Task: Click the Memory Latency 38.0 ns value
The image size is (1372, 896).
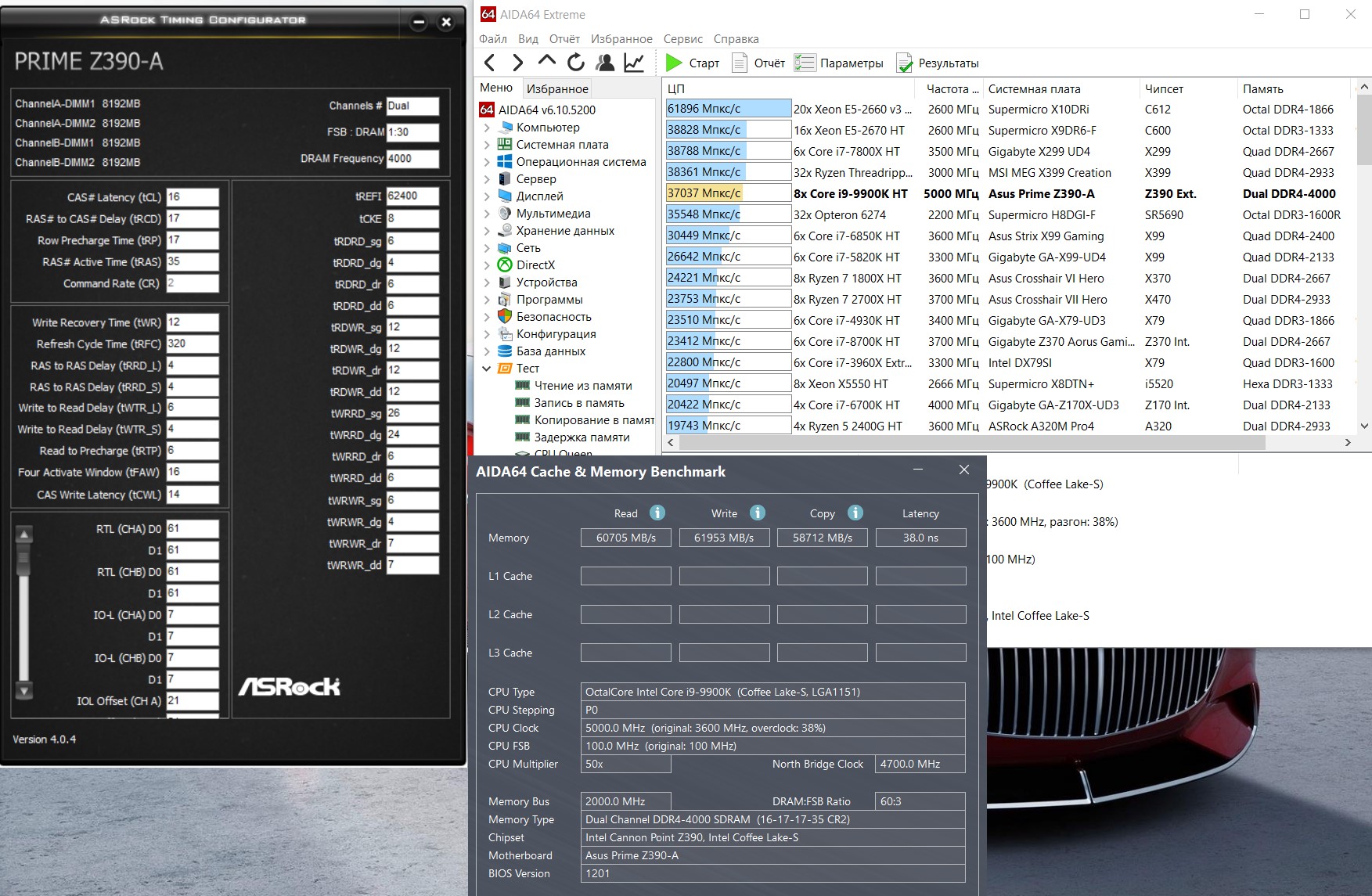Action: tap(920, 538)
